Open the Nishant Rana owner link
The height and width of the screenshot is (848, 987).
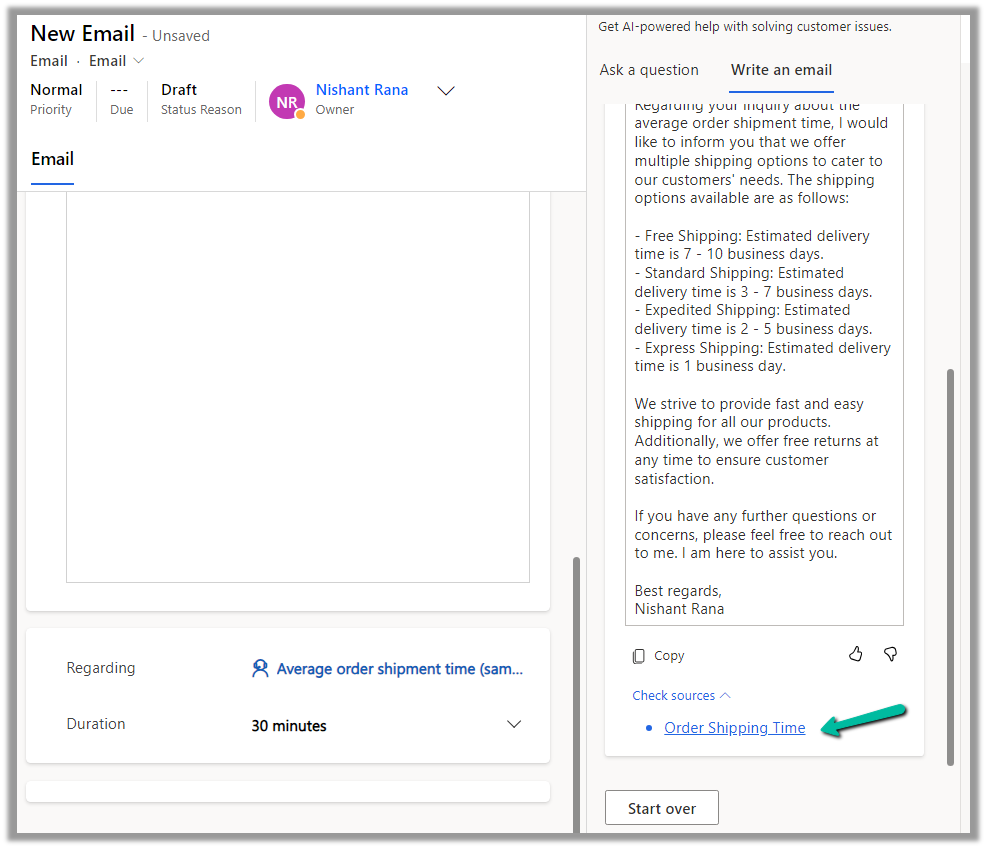tap(362, 90)
